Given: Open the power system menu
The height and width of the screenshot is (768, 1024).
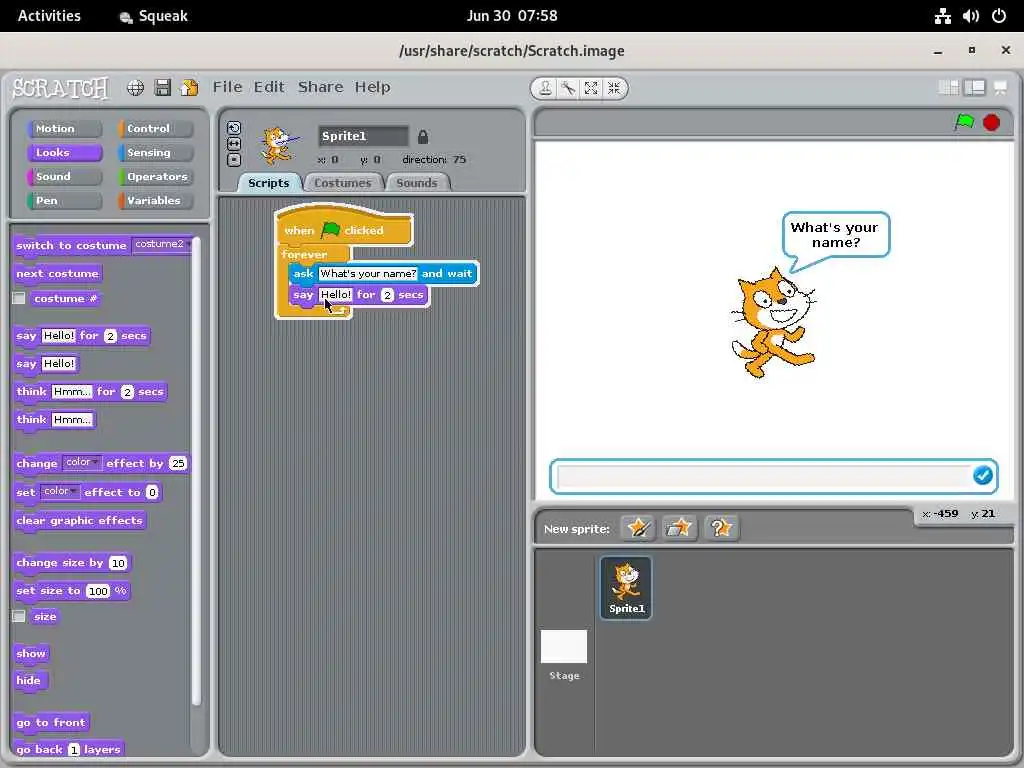Looking at the screenshot, I should [x=999, y=16].
